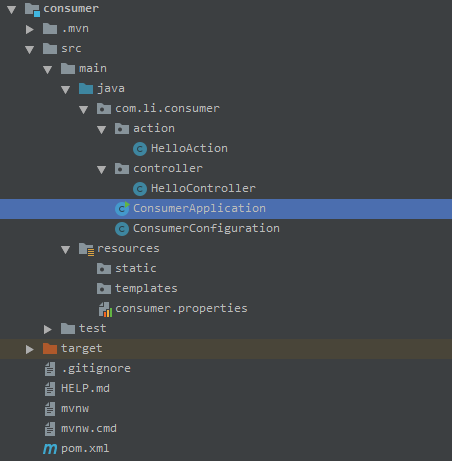Click the resources folder icon
The height and width of the screenshot is (461, 452).
coord(86,249)
